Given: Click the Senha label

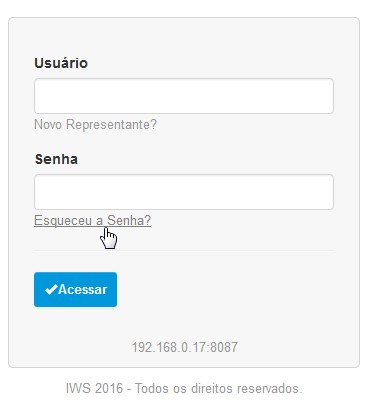Looking at the screenshot, I should point(56,159).
